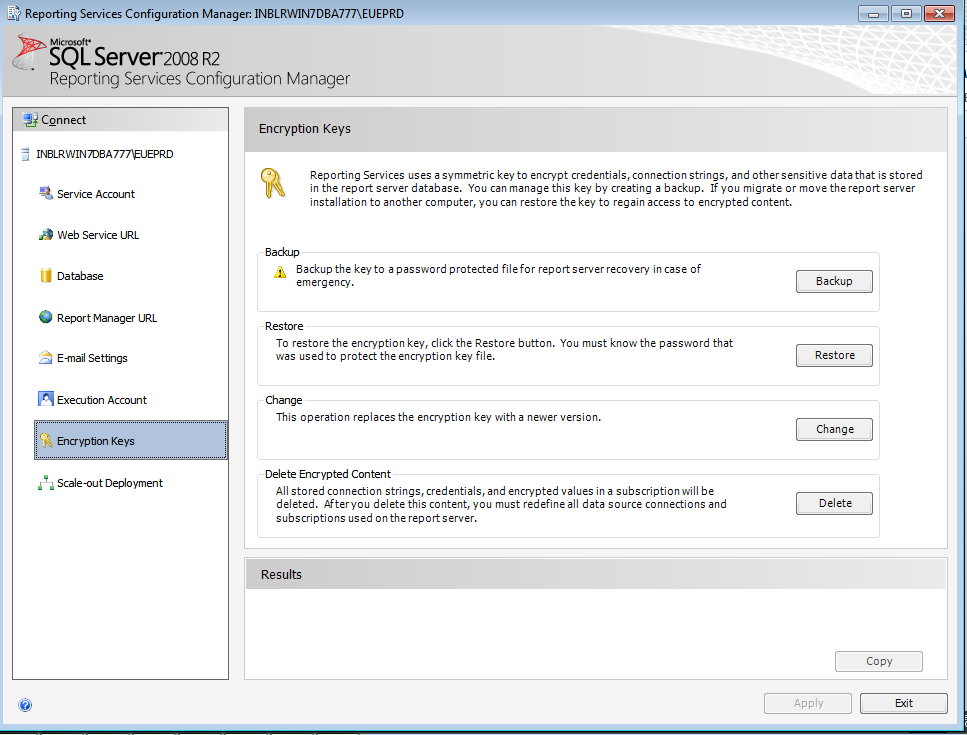This screenshot has width=967, height=735.
Task: Select the INBLRWIN7DBA777\EUEPRD server node
Action: (x=104, y=154)
